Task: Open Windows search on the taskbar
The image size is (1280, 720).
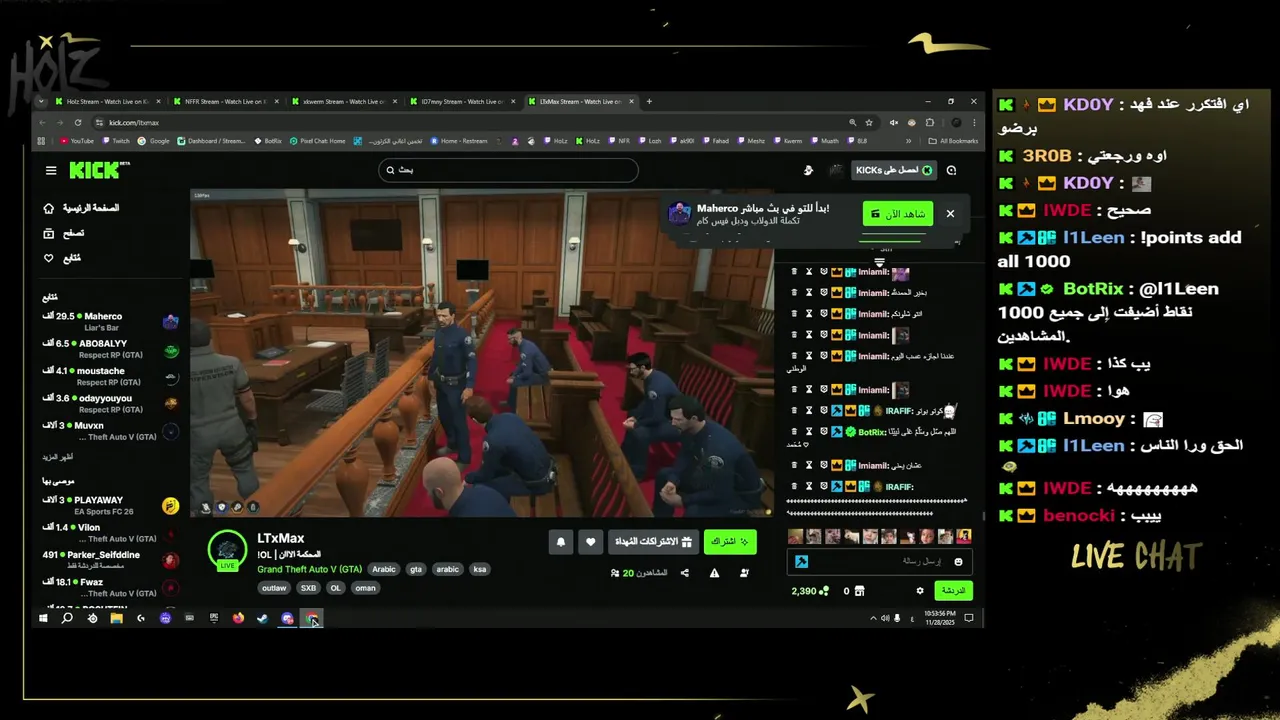Action: pyautogui.click(x=67, y=619)
